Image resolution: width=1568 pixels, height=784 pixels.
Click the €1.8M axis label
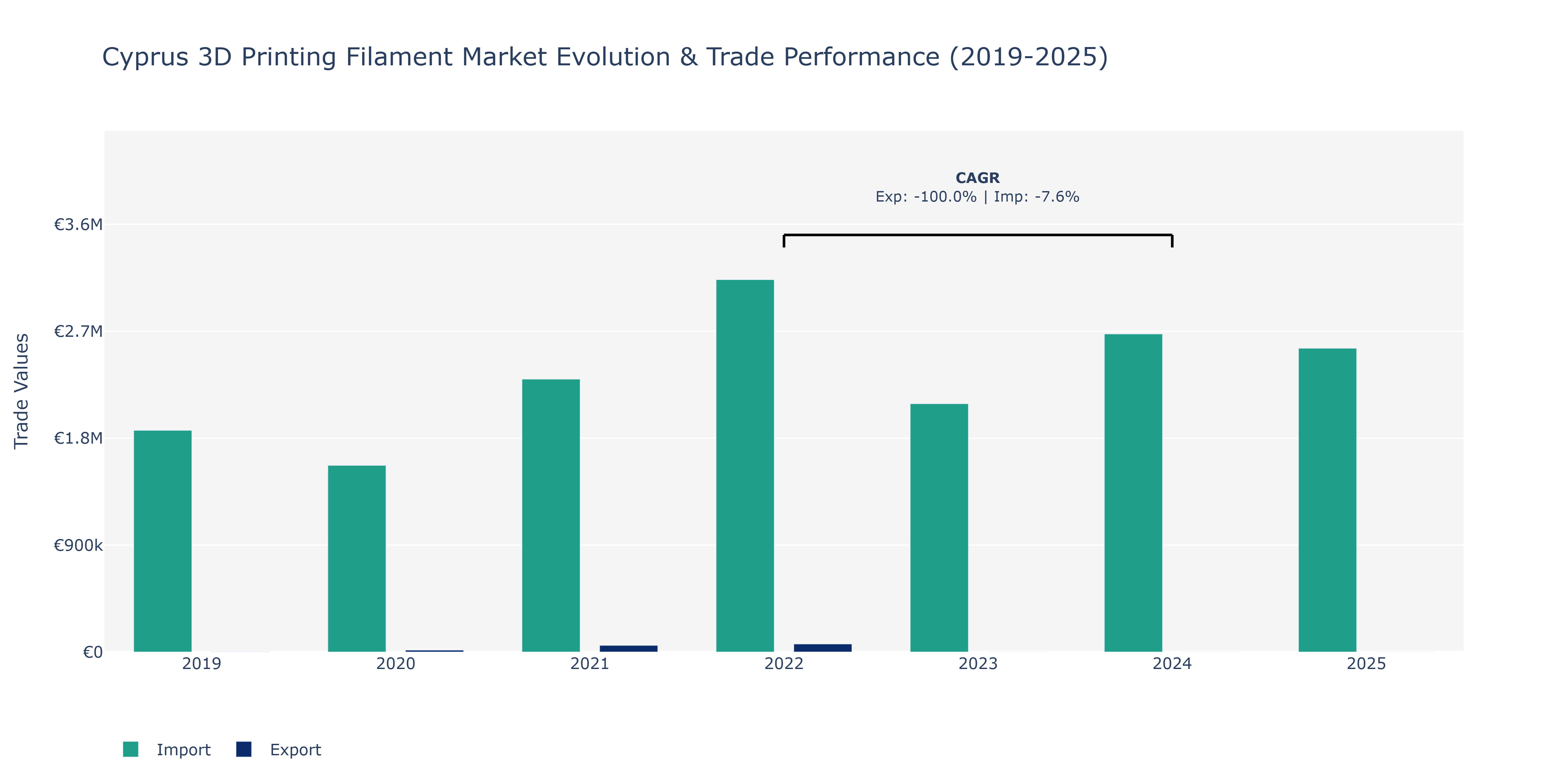click(78, 438)
